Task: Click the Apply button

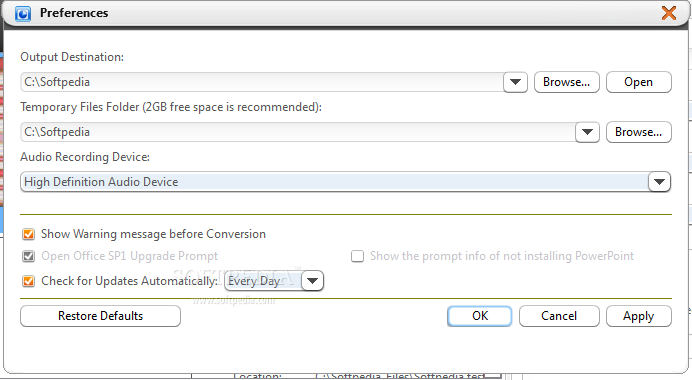Action: pos(639,316)
